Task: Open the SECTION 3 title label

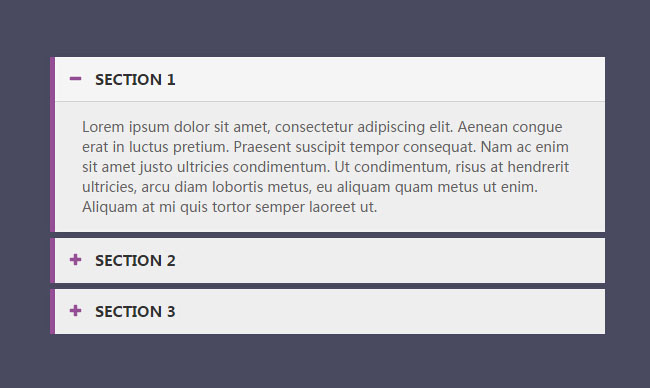Action: pyautogui.click(x=135, y=312)
